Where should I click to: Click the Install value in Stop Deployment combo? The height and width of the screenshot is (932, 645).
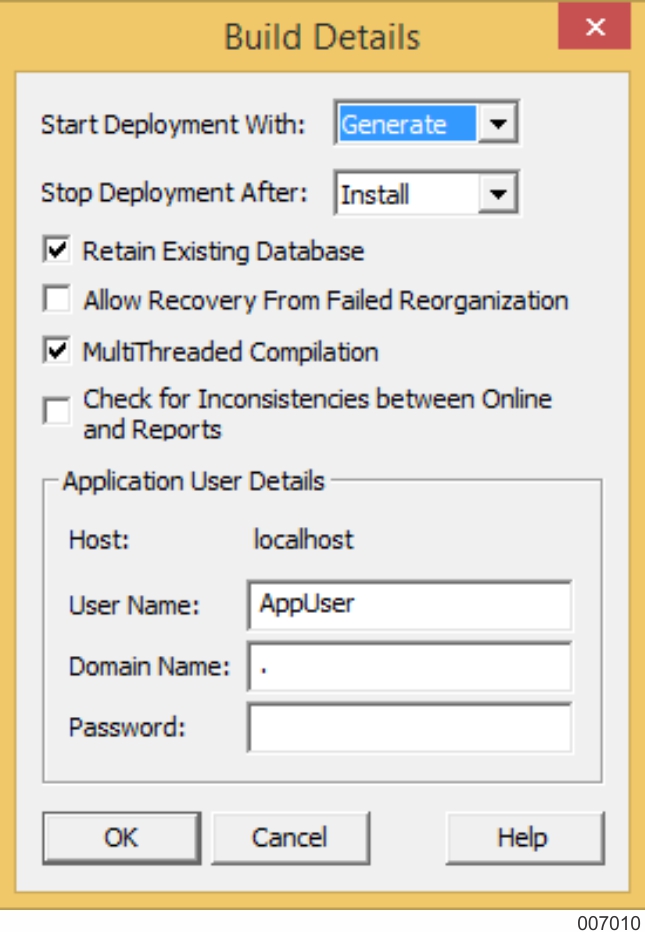click(375, 194)
